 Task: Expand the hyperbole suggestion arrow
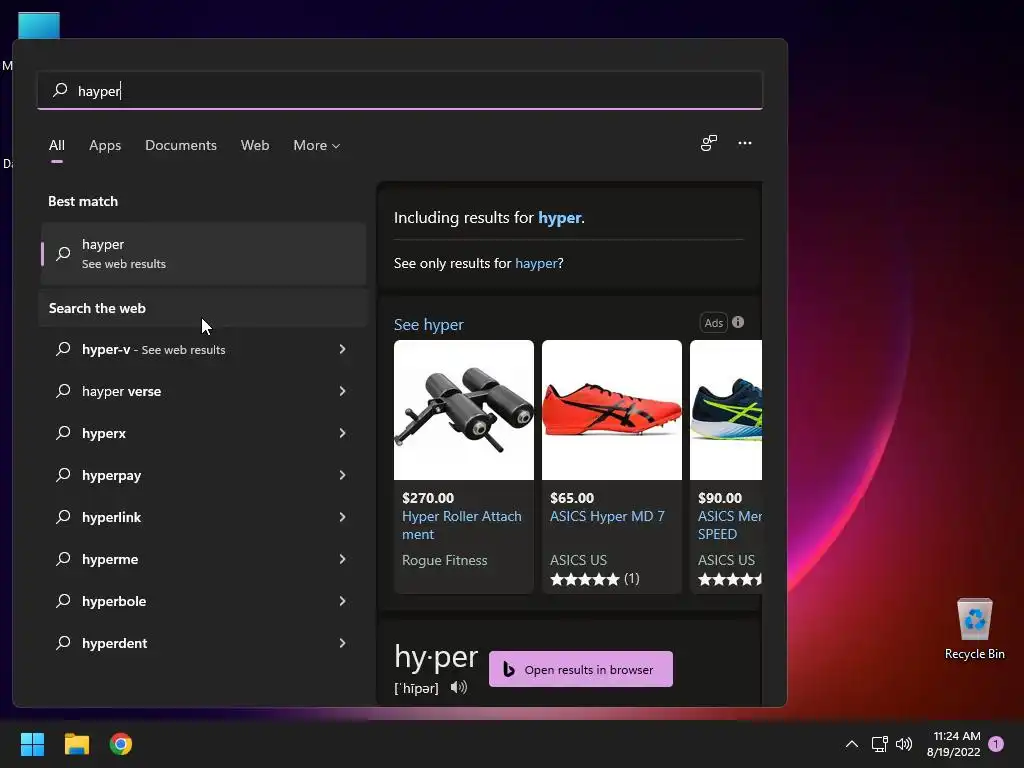point(342,601)
